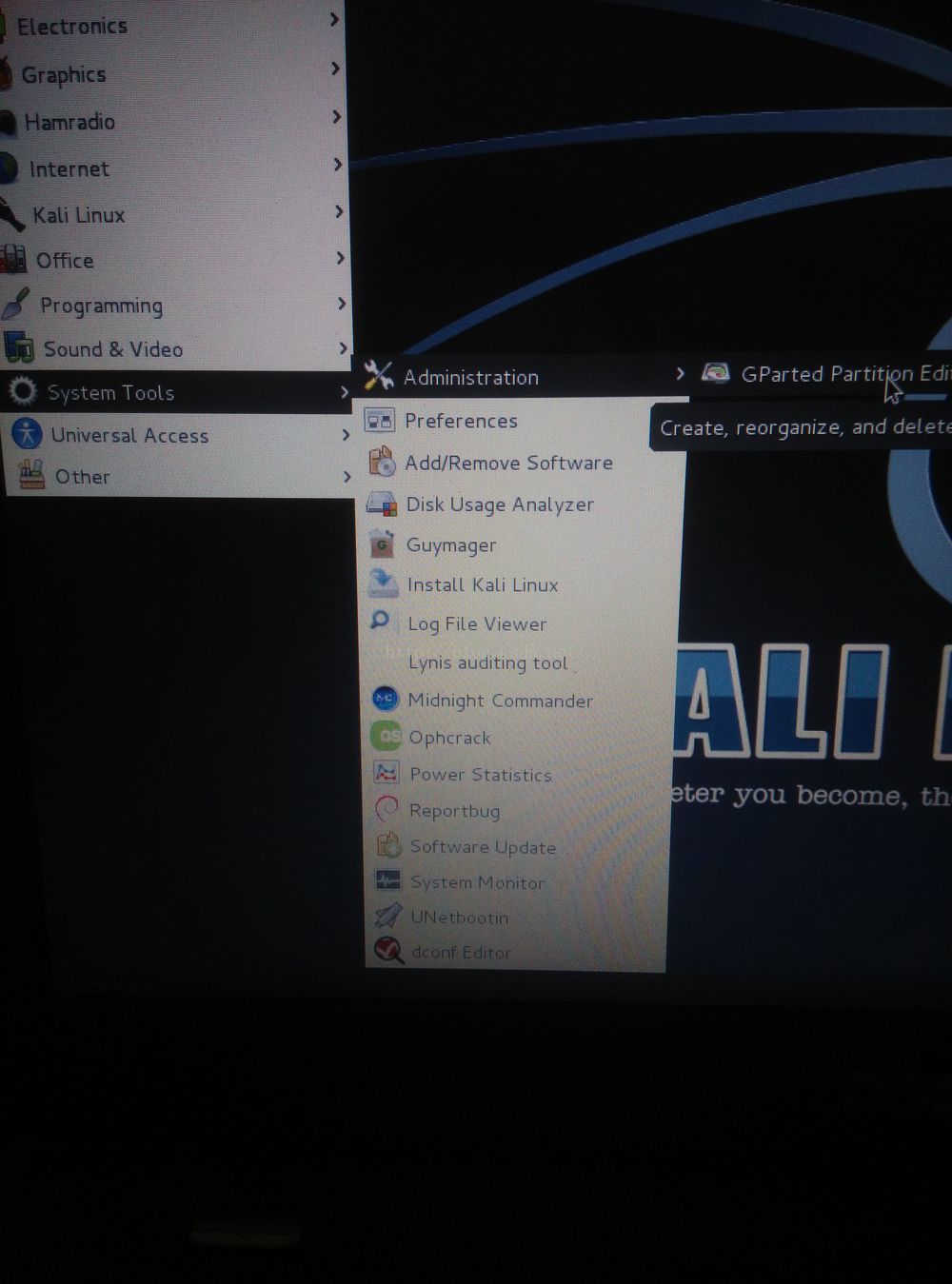The height and width of the screenshot is (1284, 952).
Task: Expand the Programming submenu arrow
Action: [342, 304]
